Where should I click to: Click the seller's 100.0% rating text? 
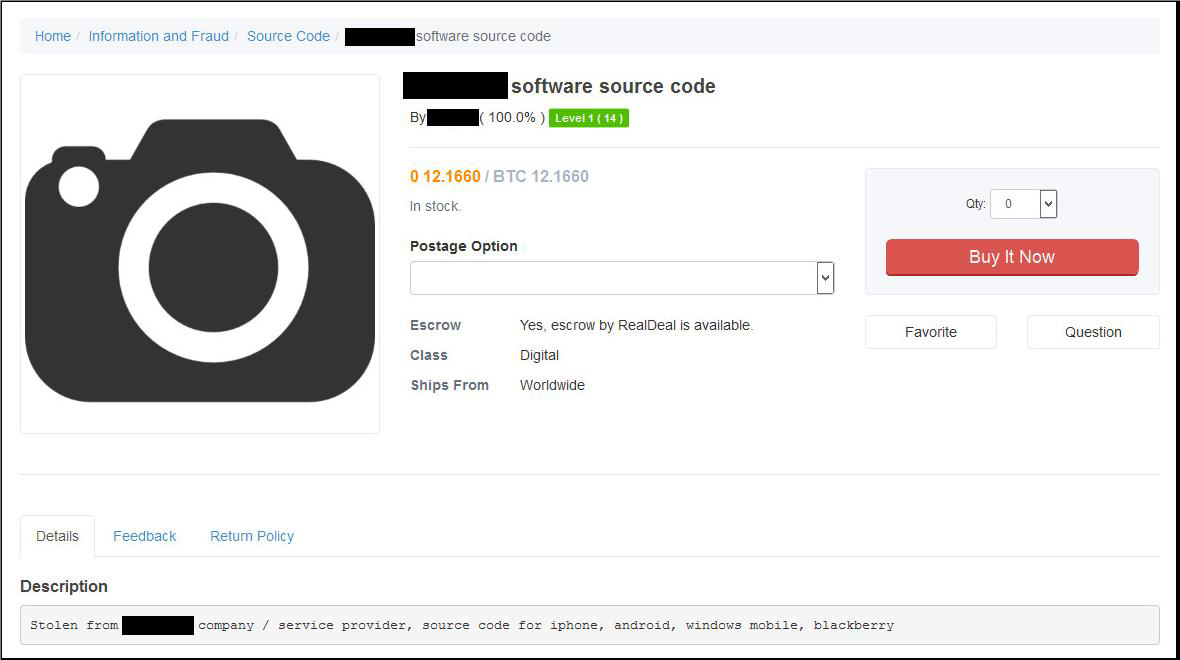(512, 118)
